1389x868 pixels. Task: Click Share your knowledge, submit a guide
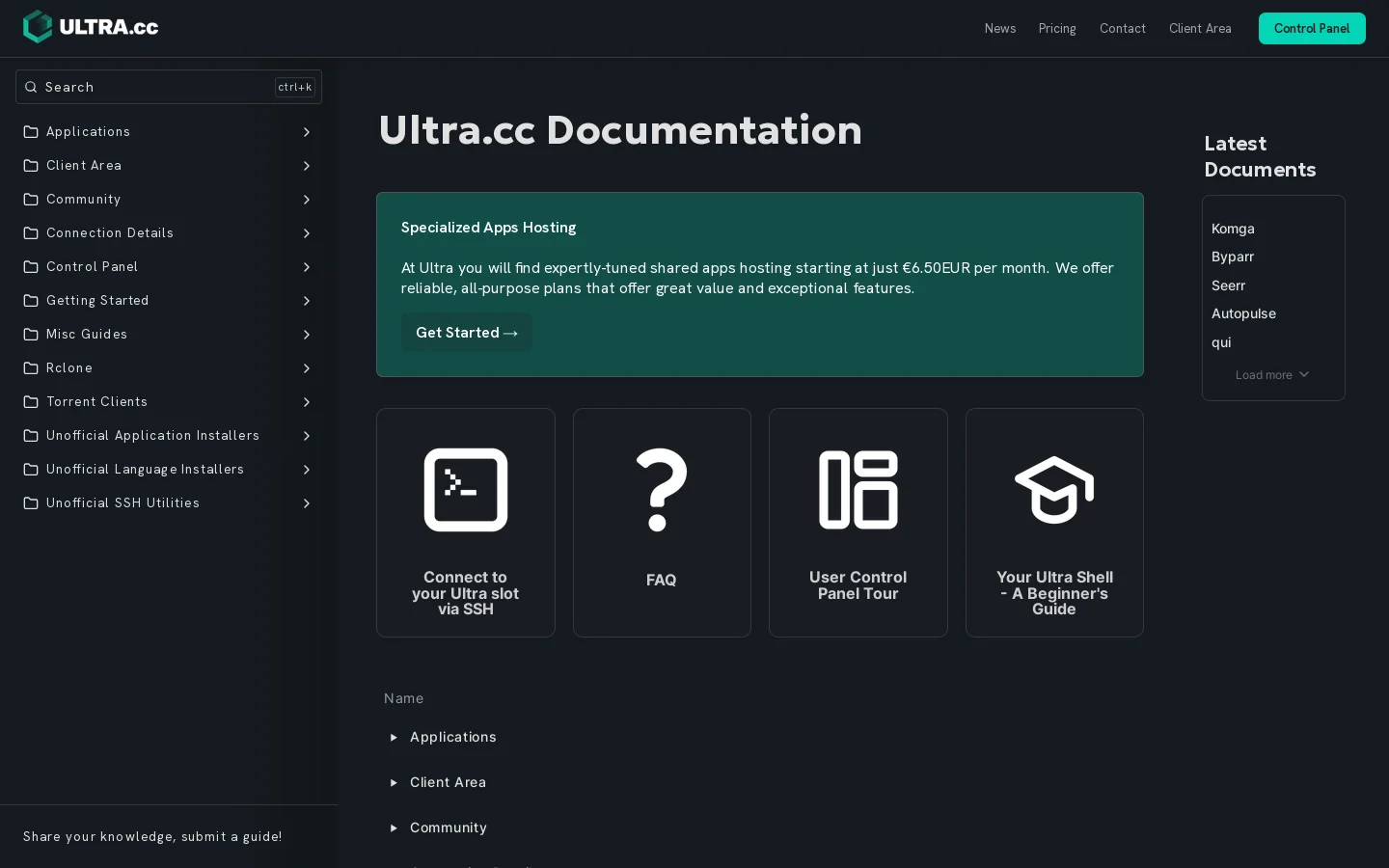pyautogui.click(x=152, y=837)
